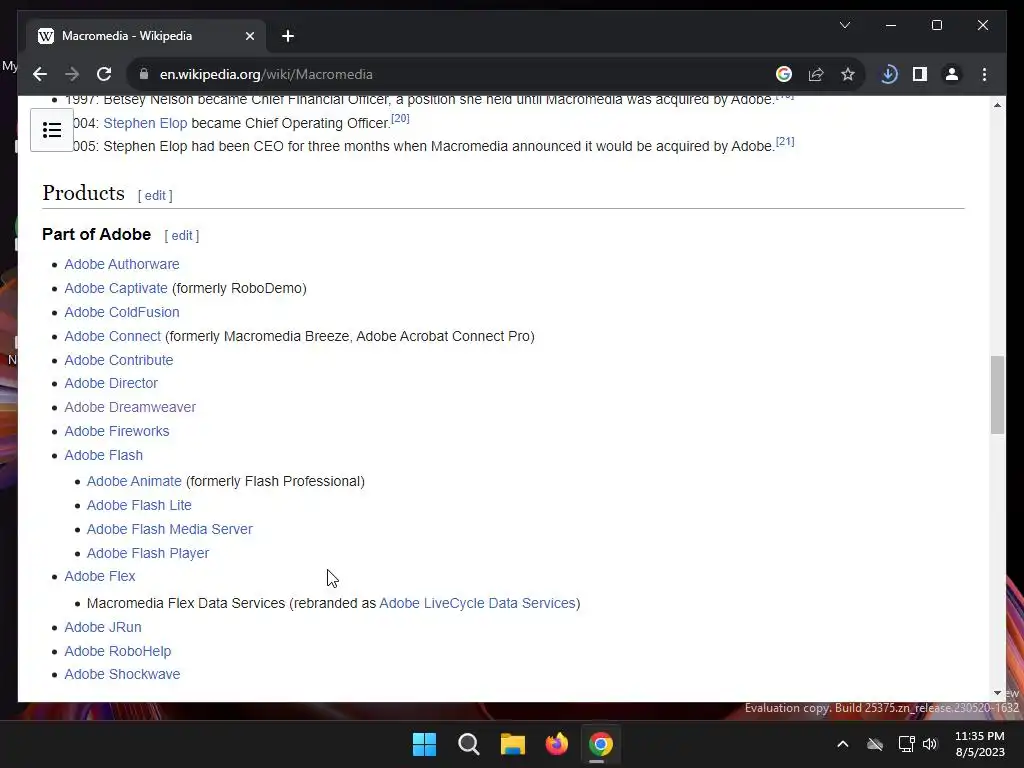
Task: Close the Macromedia - Wikipedia tab
Action: (249, 36)
